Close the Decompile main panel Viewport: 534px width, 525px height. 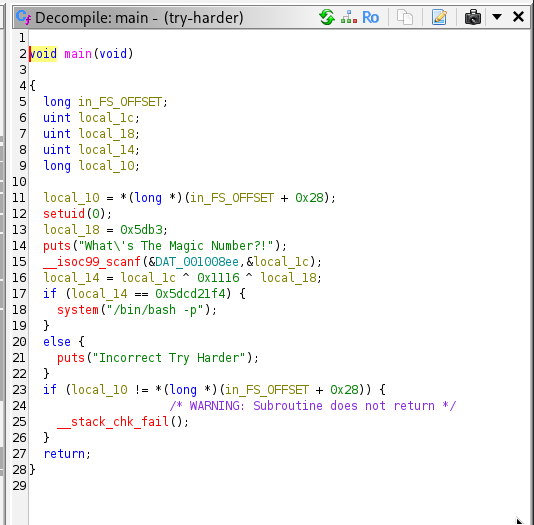(x=518, y=16)
